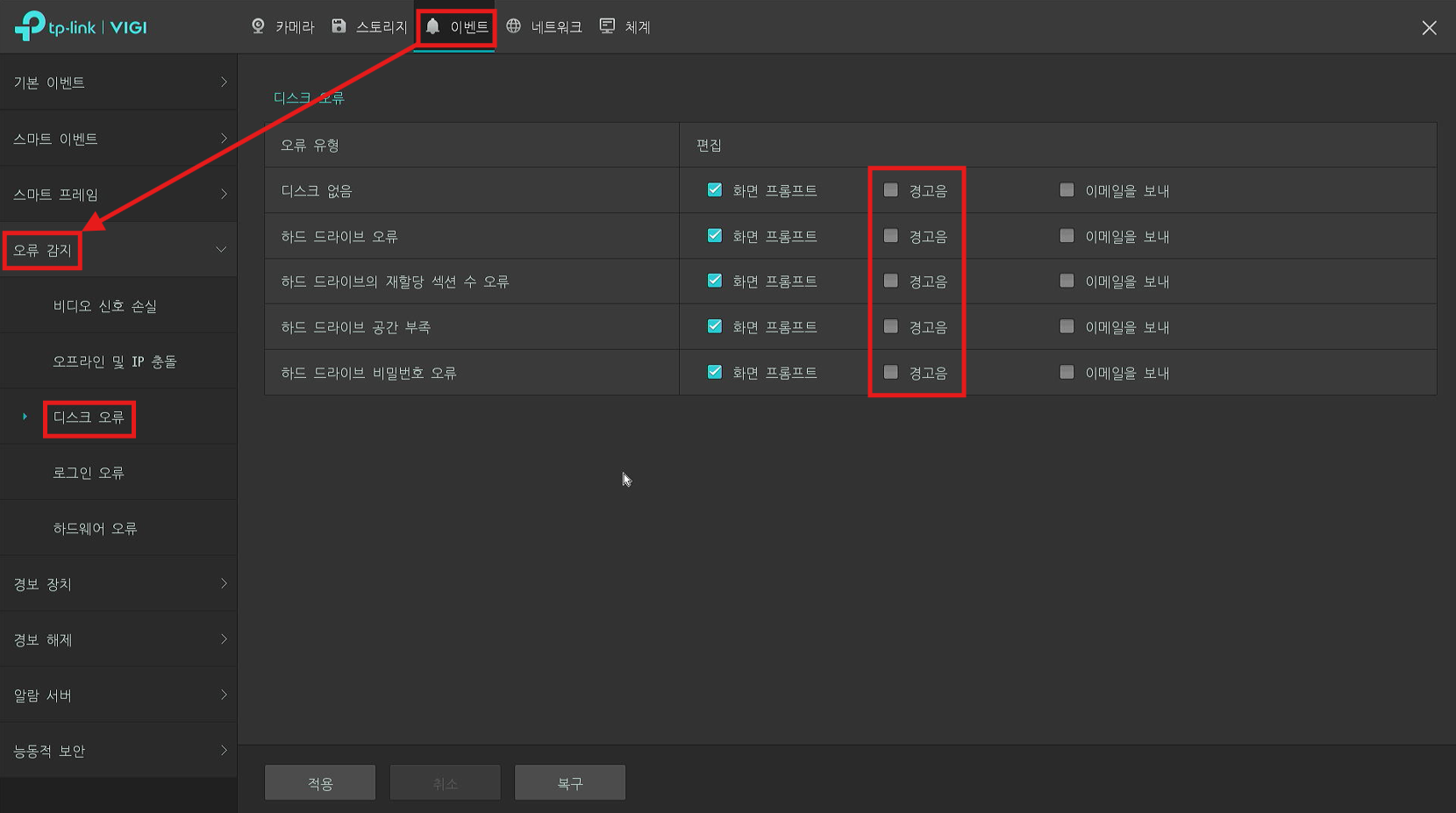Click the tp-link VIGI logo

pyautogui.click(x=81, y=27)
